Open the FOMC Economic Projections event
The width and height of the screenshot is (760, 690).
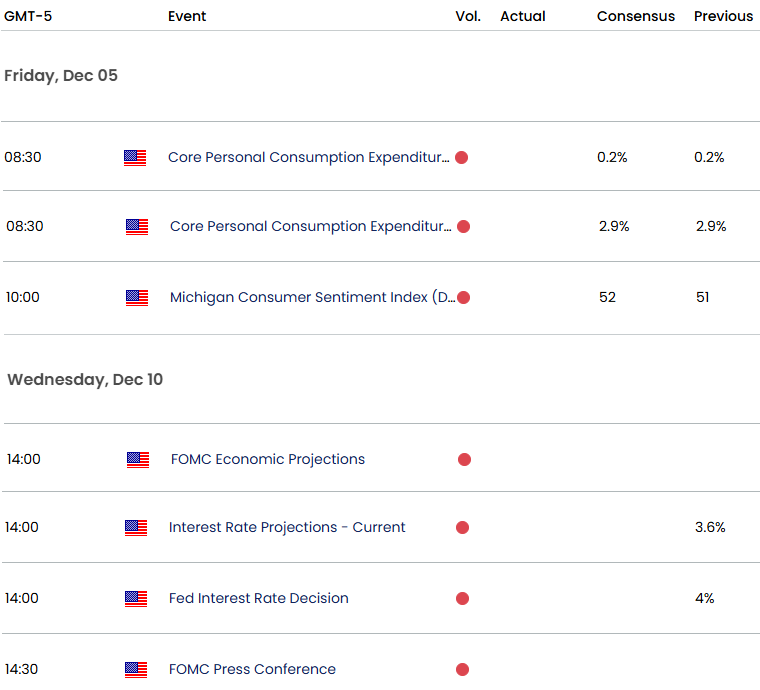tap(267, 460)
